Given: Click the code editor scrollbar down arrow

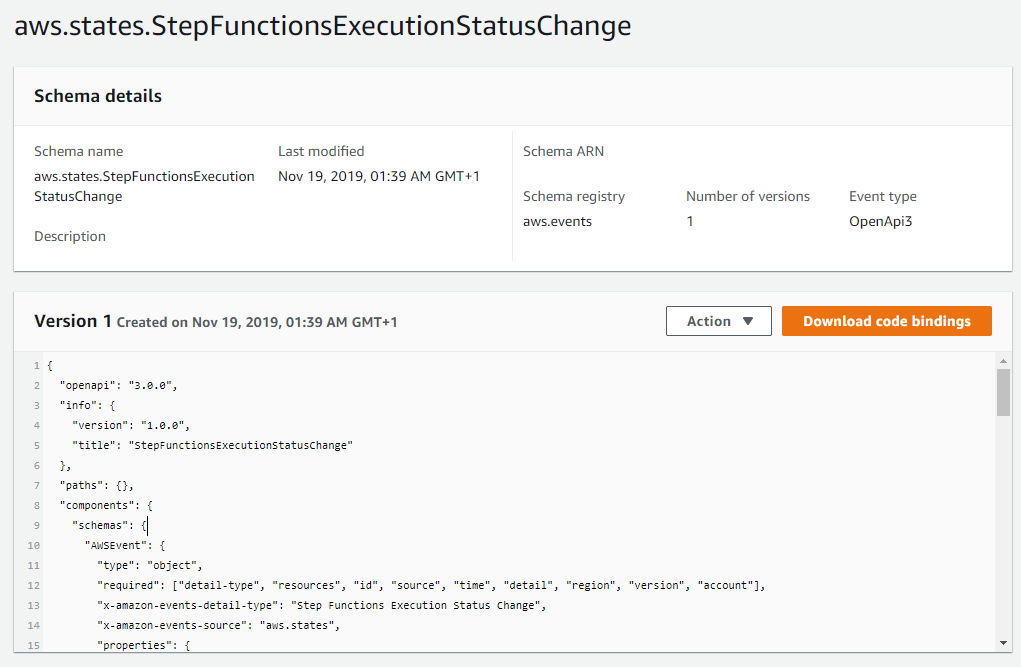Looking at the screenshot, I should tap(1003, 643).
